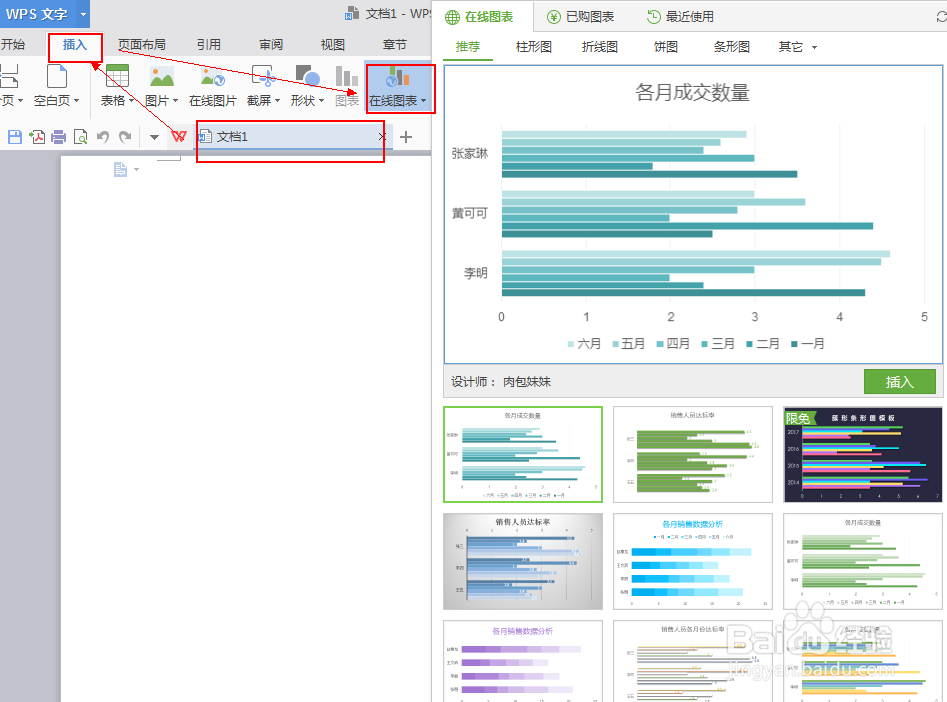
Task: Open the Print Preview icon
Action: pyautogui.click(x=80, y=137)
